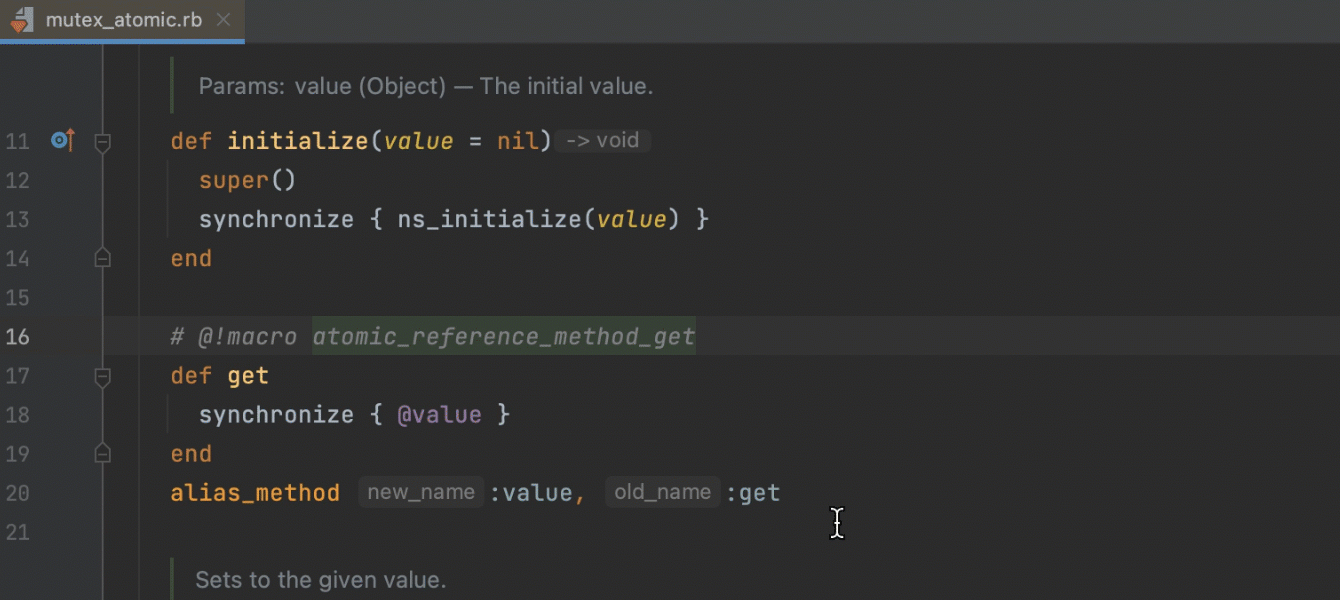Collapse the initialize method using its fold marker

[102, 142]
